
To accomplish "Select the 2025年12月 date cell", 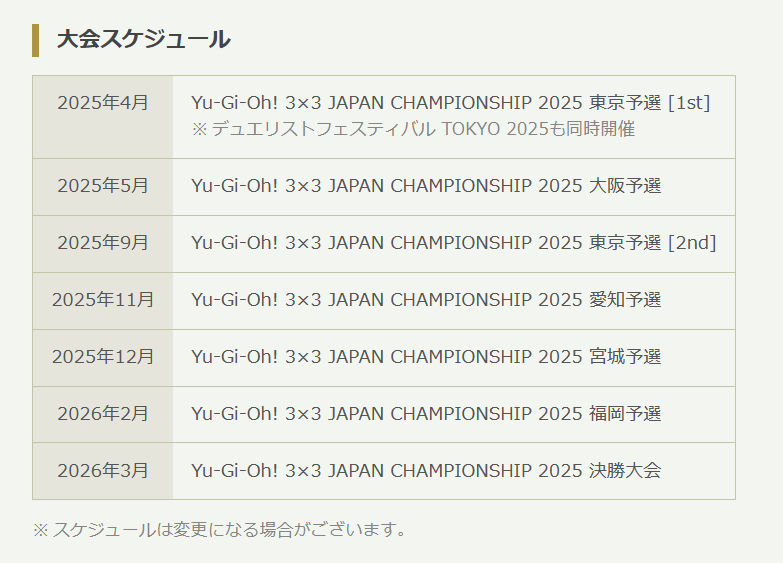I will 103,358.
